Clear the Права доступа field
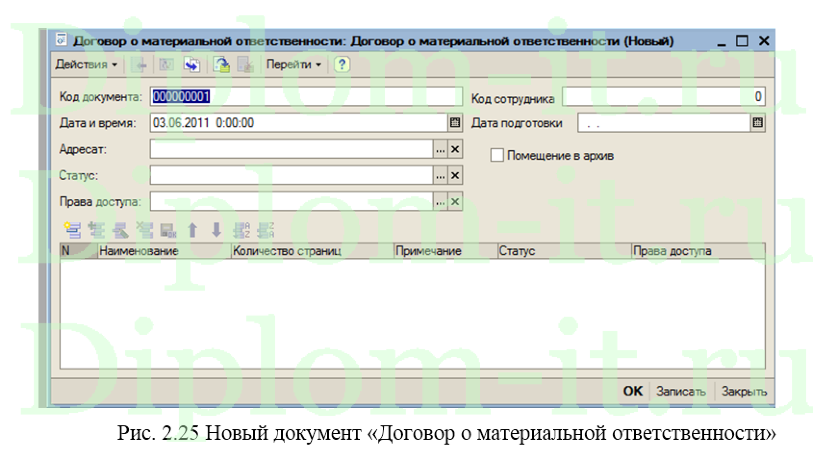The image size is (813, 460). pyautogui.click(x=455, y=202)
